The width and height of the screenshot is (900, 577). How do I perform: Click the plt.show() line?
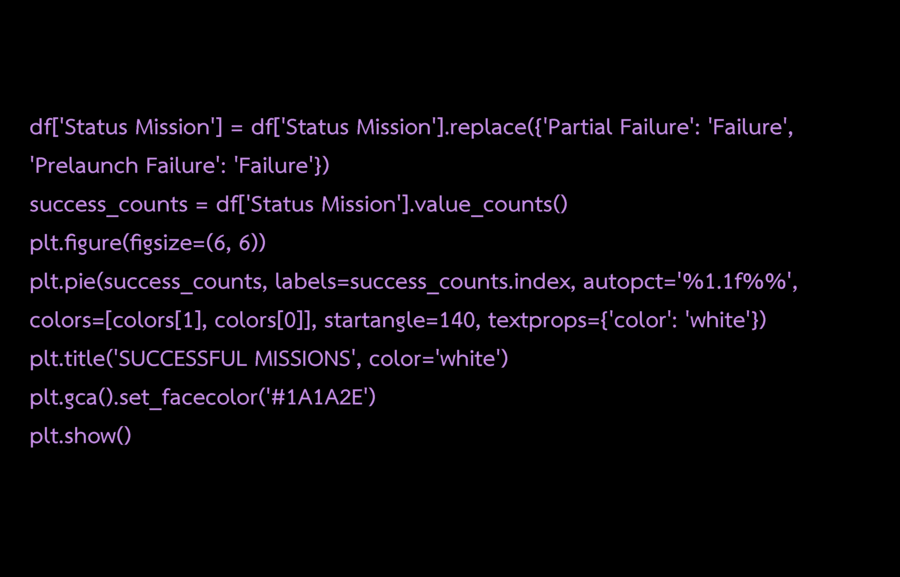(x=80, y=437)
